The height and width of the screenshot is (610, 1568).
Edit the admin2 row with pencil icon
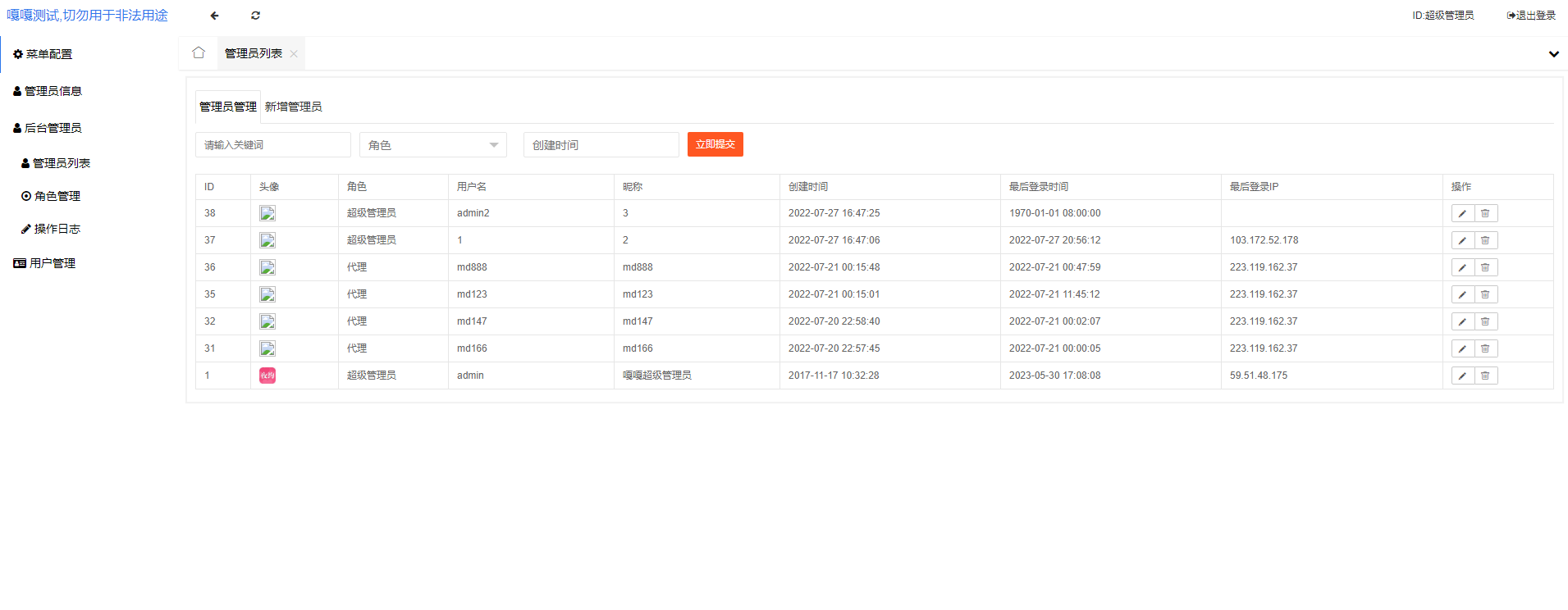pyautogui.click(x=1462, y=214)
